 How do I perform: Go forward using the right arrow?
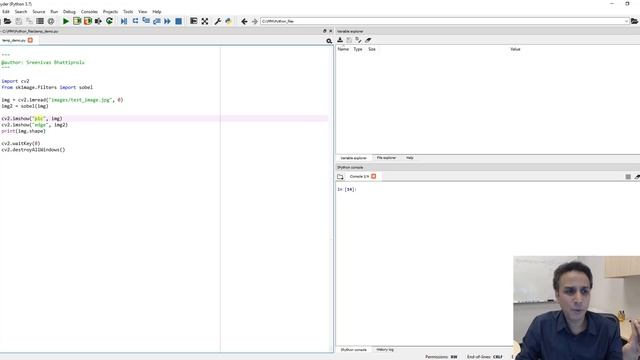(255, 21)
